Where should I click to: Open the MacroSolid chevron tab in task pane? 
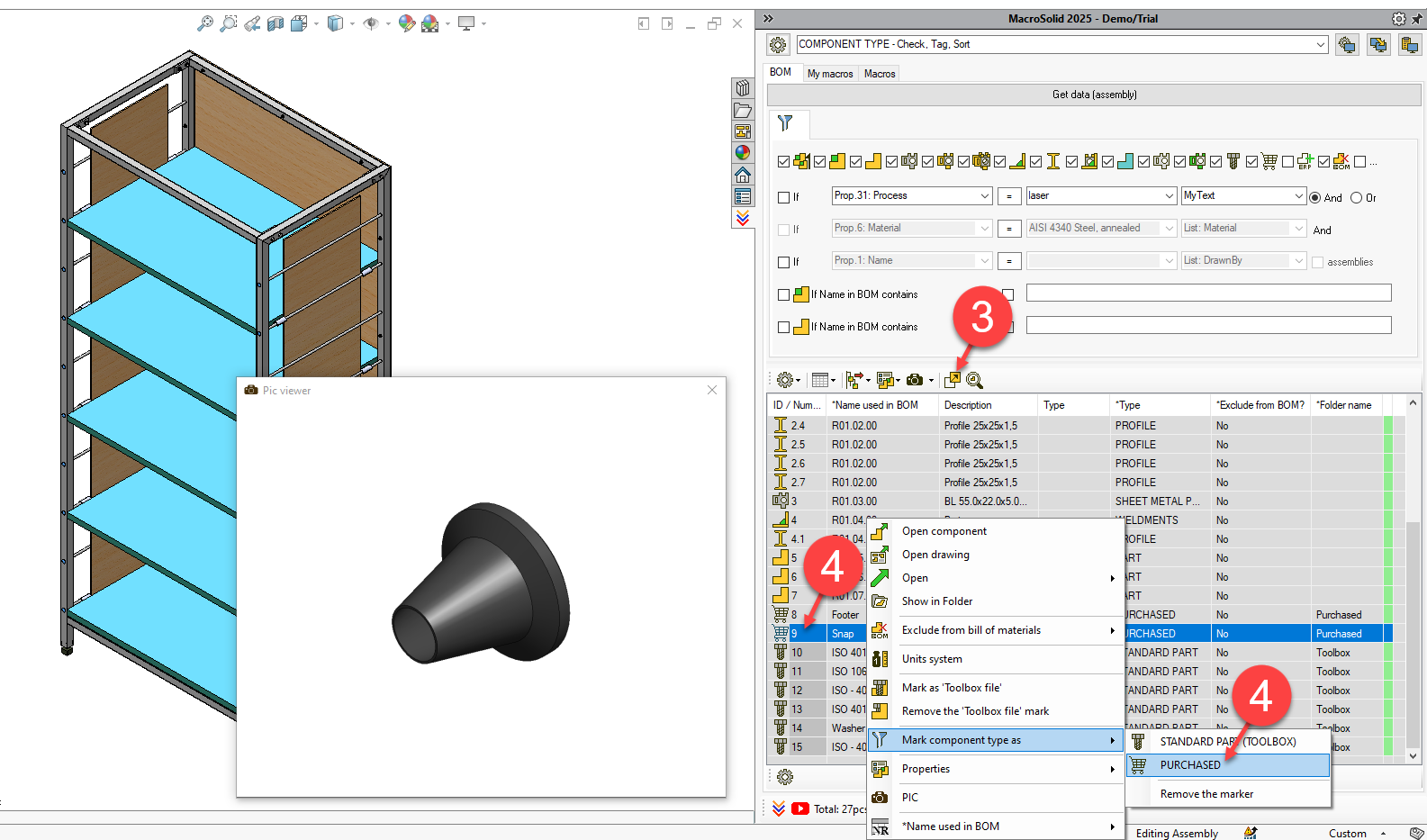tap(743, 218)
